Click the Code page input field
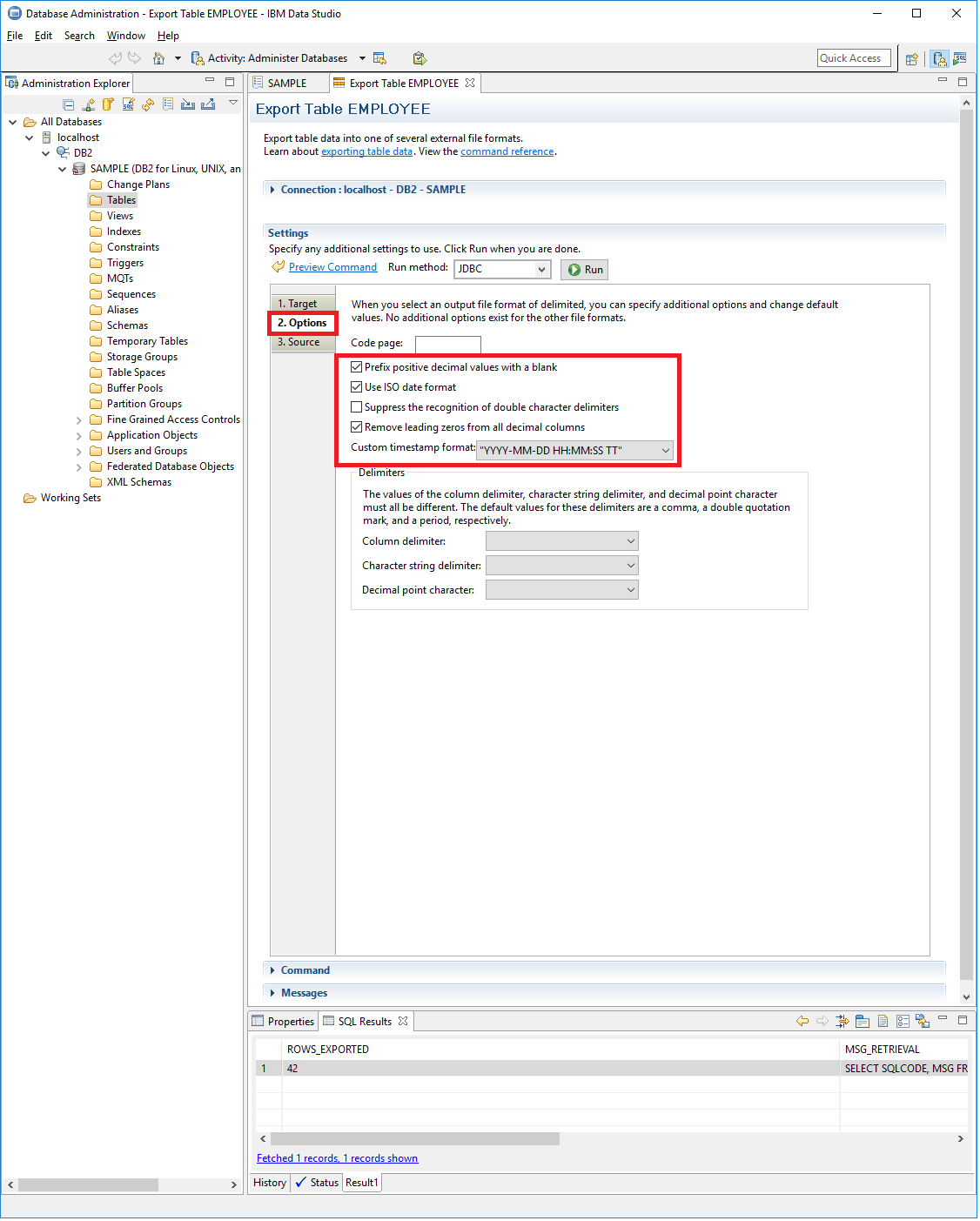 (x=447, y=344)
